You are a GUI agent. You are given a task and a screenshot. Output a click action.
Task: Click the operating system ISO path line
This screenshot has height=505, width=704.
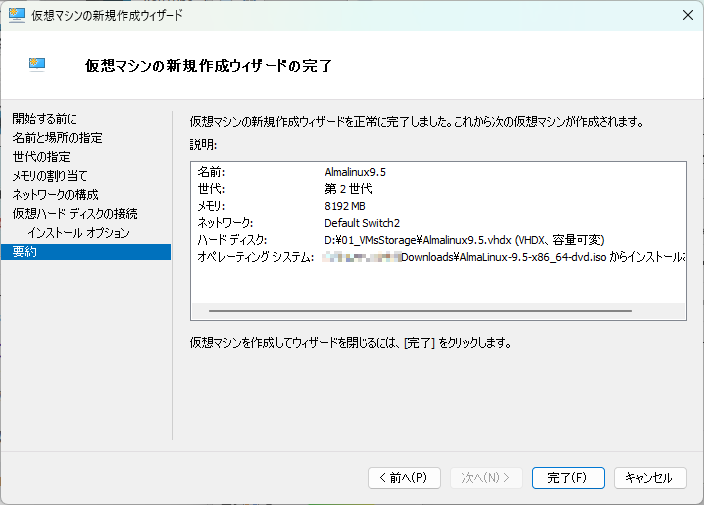point(500,257)
